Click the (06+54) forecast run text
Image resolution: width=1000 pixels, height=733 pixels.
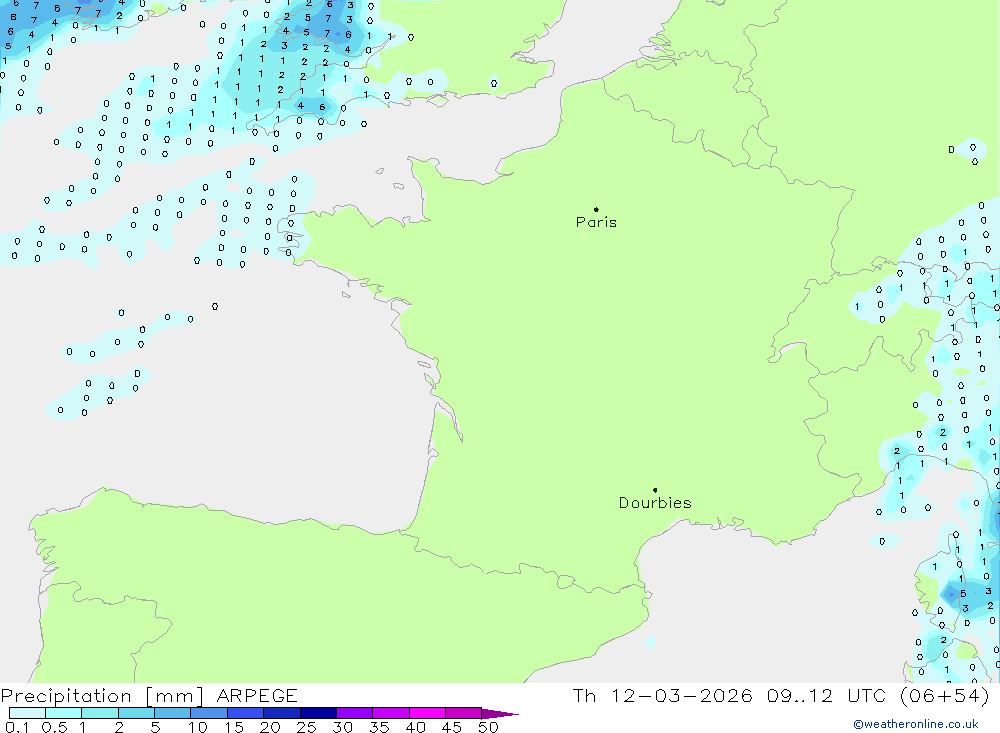tap(945, 695)
